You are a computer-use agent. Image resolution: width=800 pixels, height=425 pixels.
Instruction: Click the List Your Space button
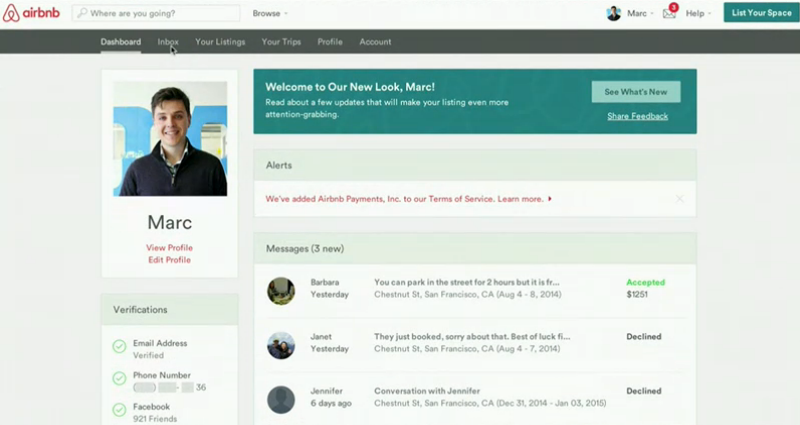click(760, 13)
